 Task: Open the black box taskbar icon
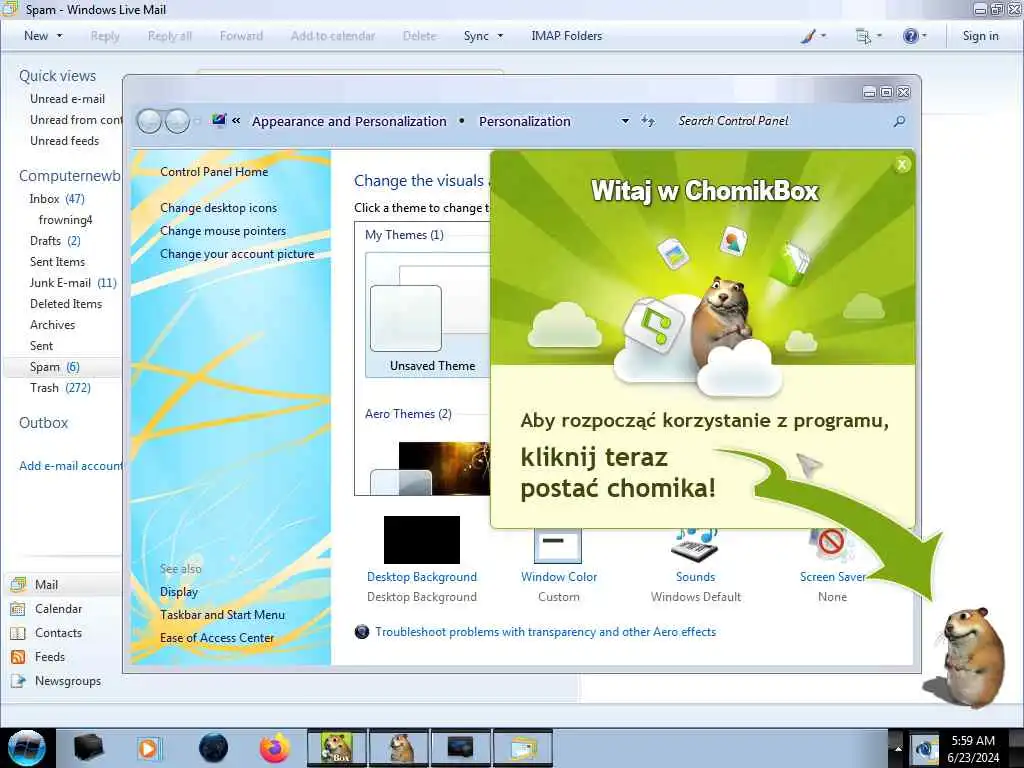tap(88, 748)
